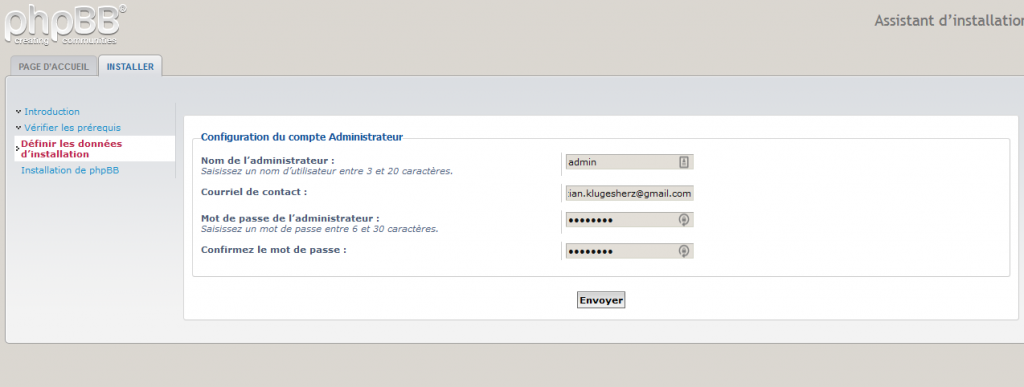
Task: Click the arrow marker beside Définir les données
Action: pos(18,149)
